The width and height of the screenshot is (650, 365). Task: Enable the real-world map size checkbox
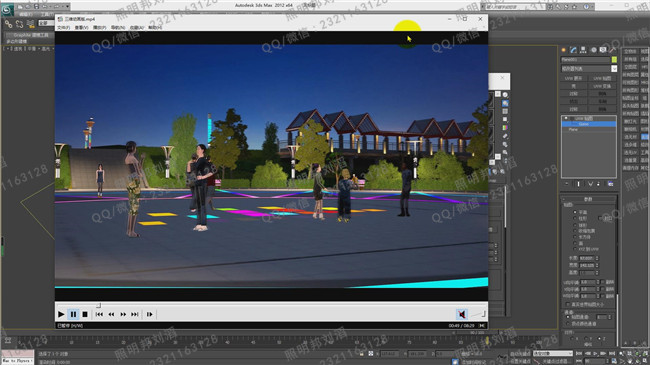pos(568,304)
